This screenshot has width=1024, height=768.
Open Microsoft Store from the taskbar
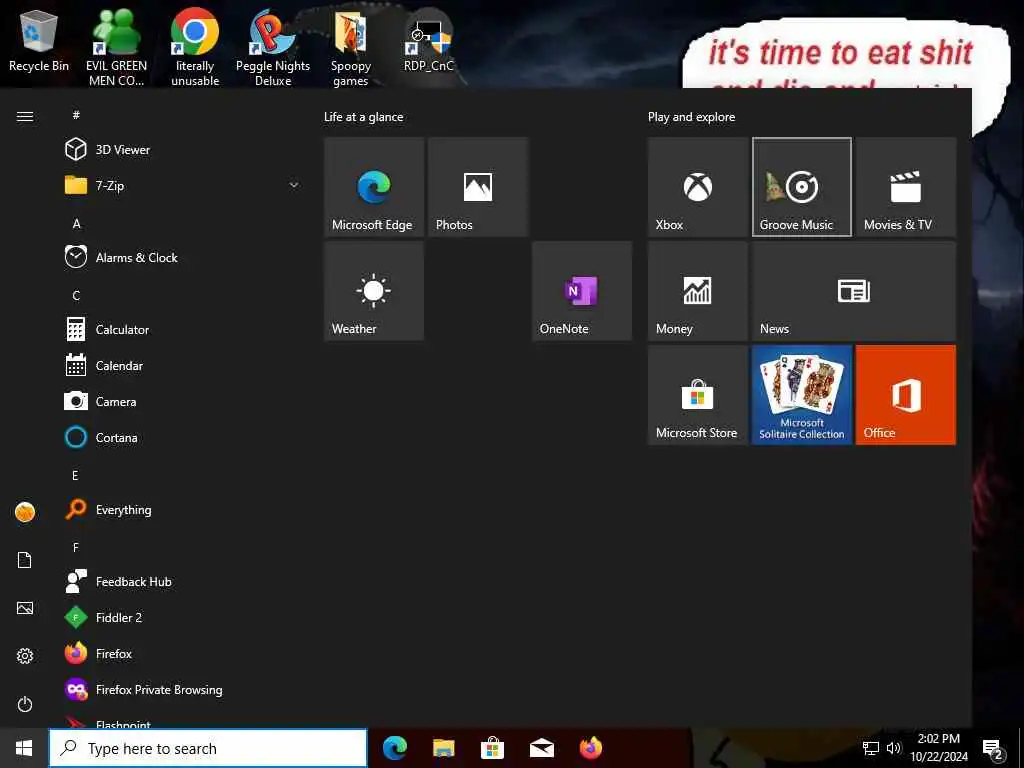pyautogui.click(x=492, y=748)
